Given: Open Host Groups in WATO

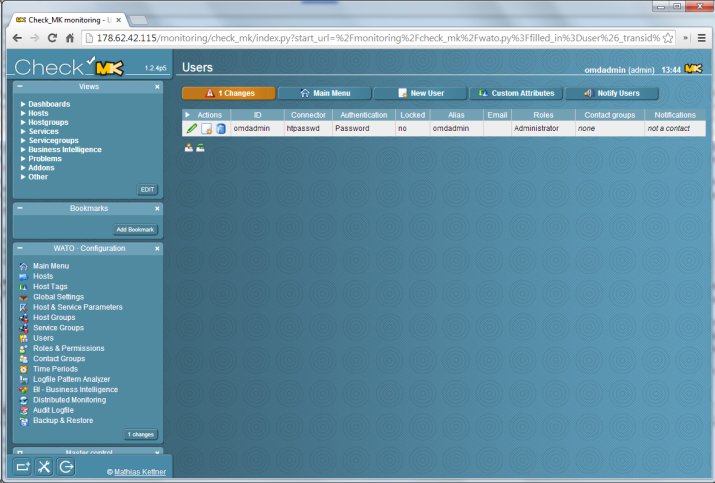Looking at the screenshot, I should [x=54, y=317].
